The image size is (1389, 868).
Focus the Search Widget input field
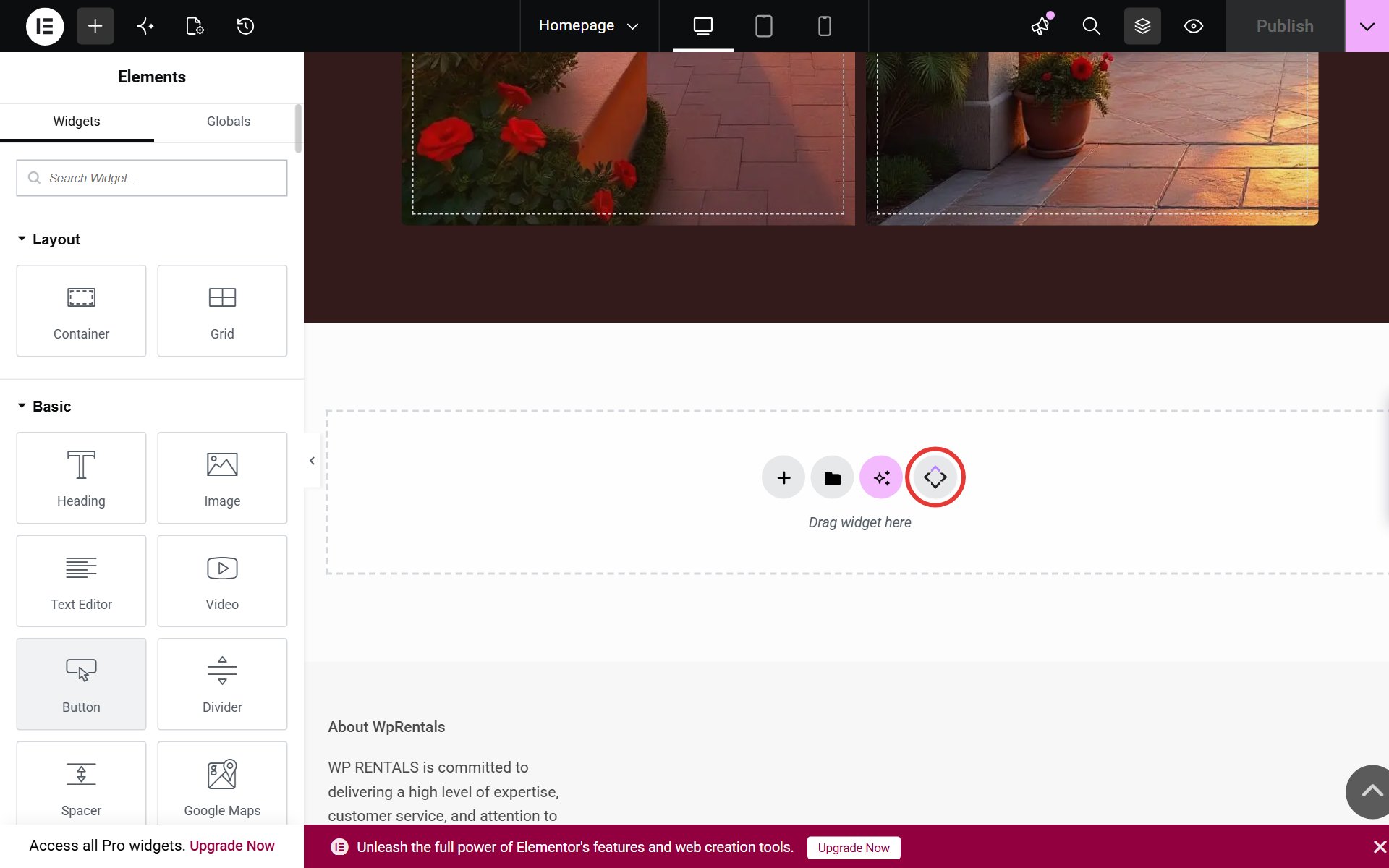click(x=152, y=178)
